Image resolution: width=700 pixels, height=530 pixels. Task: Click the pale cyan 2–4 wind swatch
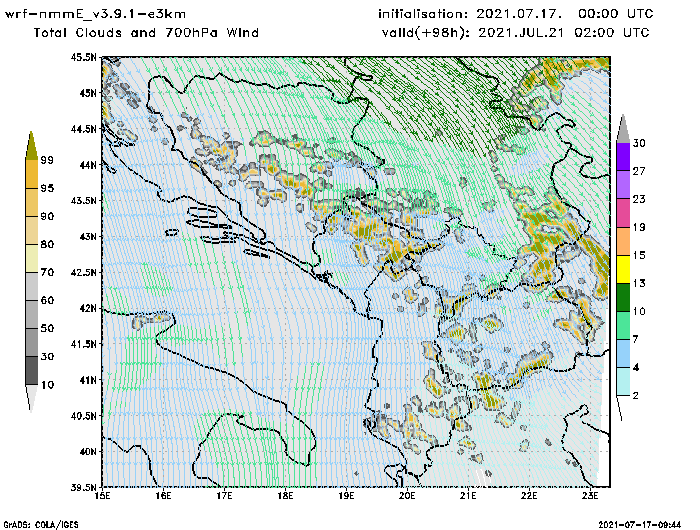click(x=623, y=381)
